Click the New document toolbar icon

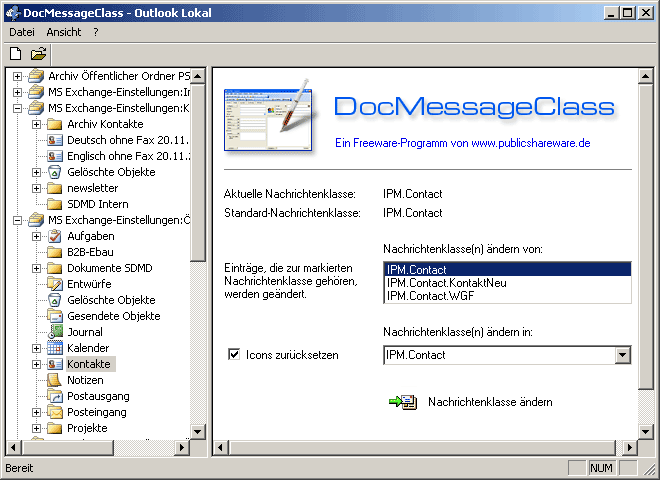[16, 54]
